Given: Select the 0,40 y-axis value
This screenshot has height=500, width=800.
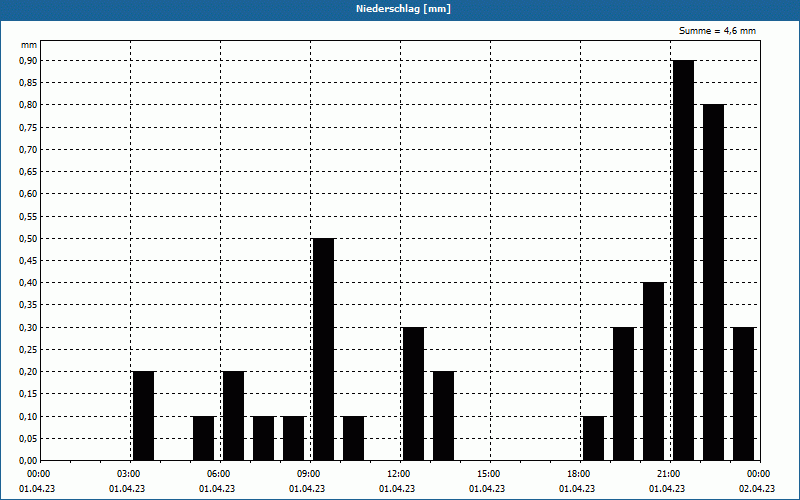Looking at the screenshot, I should pyautogui.click(x=28, y=283).
